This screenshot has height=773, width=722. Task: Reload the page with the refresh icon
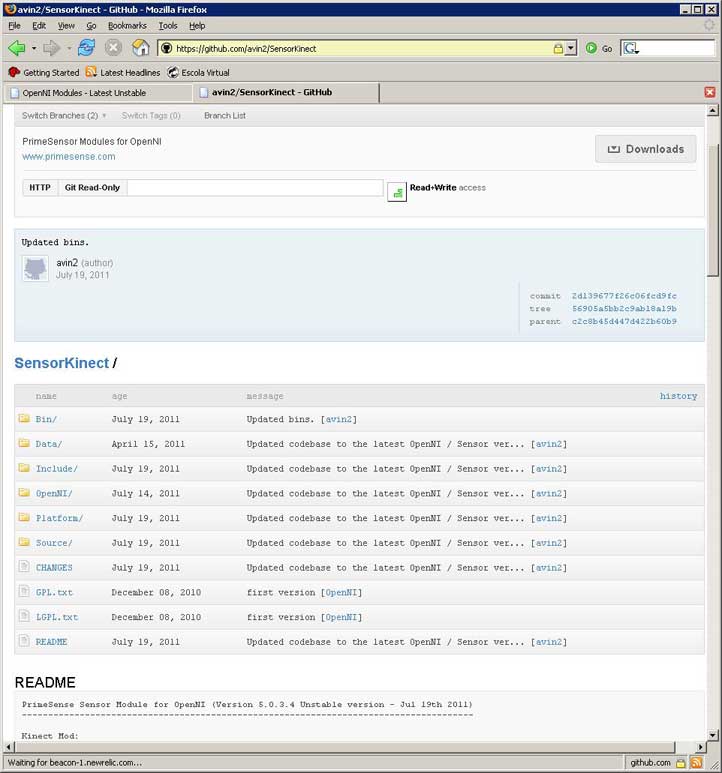tap(87, 48)
